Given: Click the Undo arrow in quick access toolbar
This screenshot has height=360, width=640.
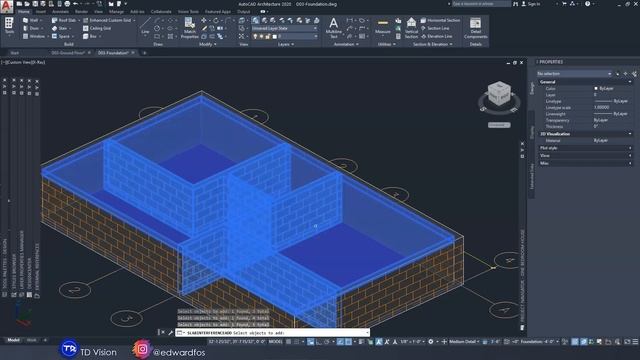Looking at the screenshot, I should coord(75,4).
